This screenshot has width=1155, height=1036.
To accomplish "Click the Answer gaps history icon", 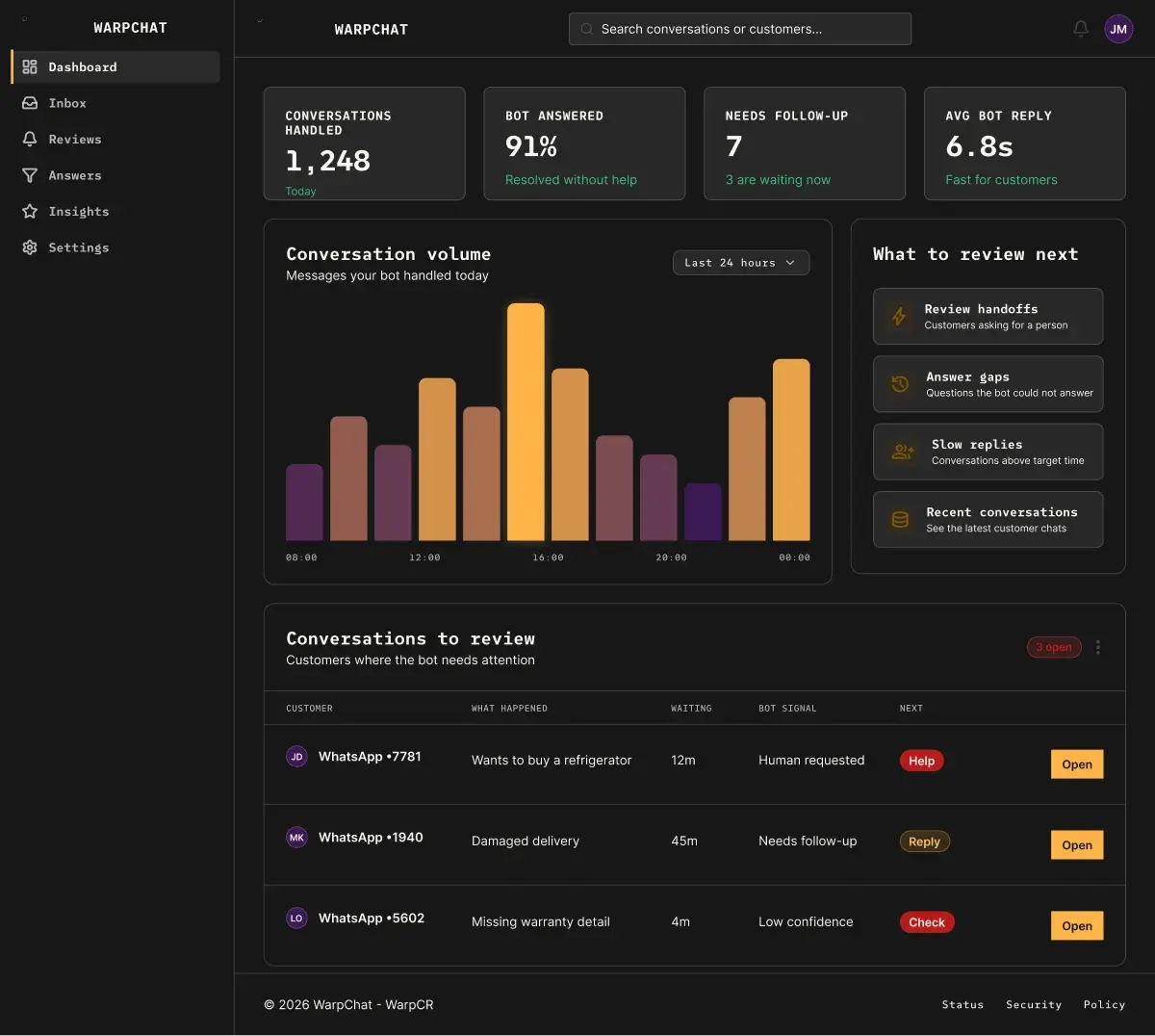I will 900,384.
